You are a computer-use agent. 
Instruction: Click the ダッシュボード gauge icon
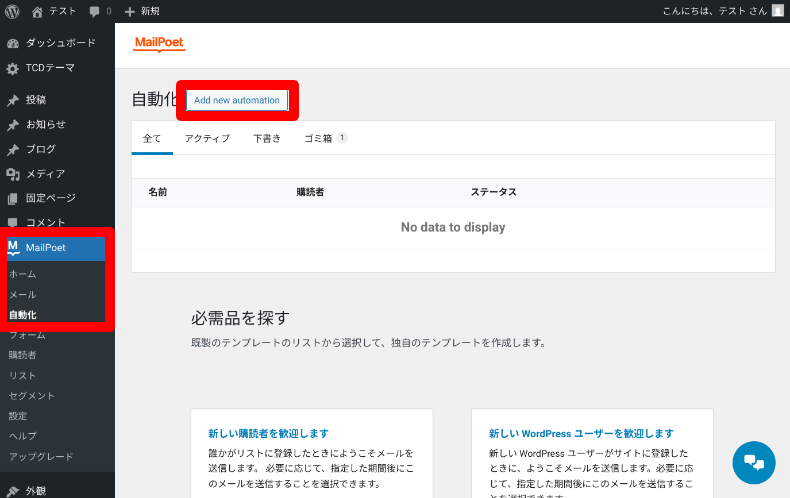13,44
